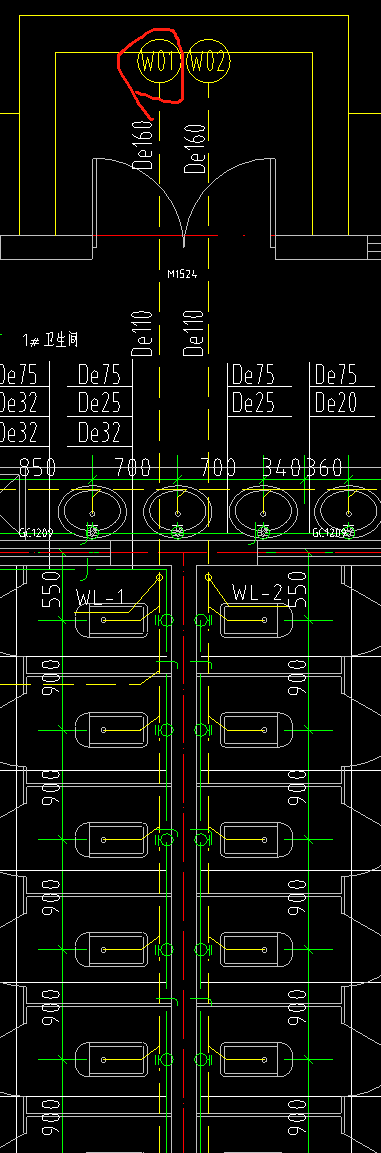Image resolution: width=381 pixels, height=1153 pixels.
Task: Click the WL-2 riser label text
Action: (257, 592)
